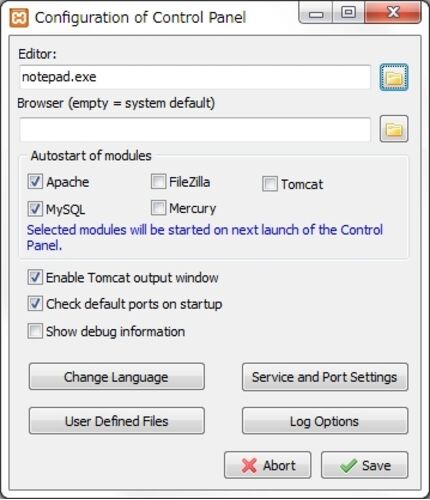This screenshot has height=500, width=430.
Task: Minimize the configuration window
Action: (316, 13)
